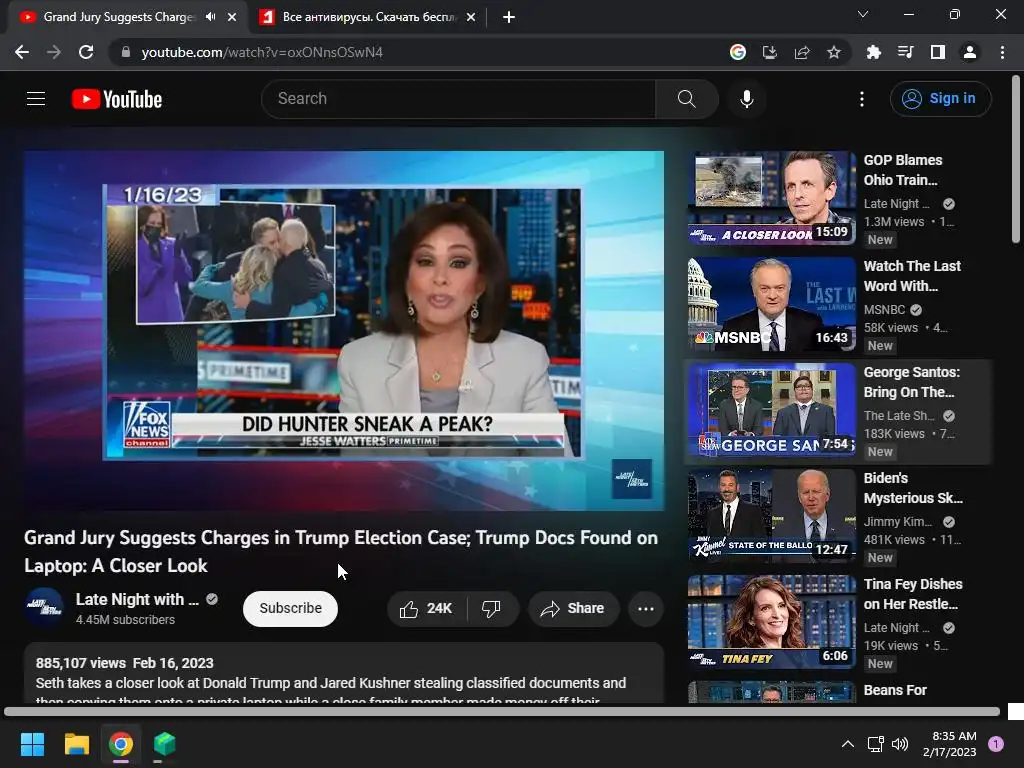Open clock showing 8:35 AM

[x=950, y=744]
